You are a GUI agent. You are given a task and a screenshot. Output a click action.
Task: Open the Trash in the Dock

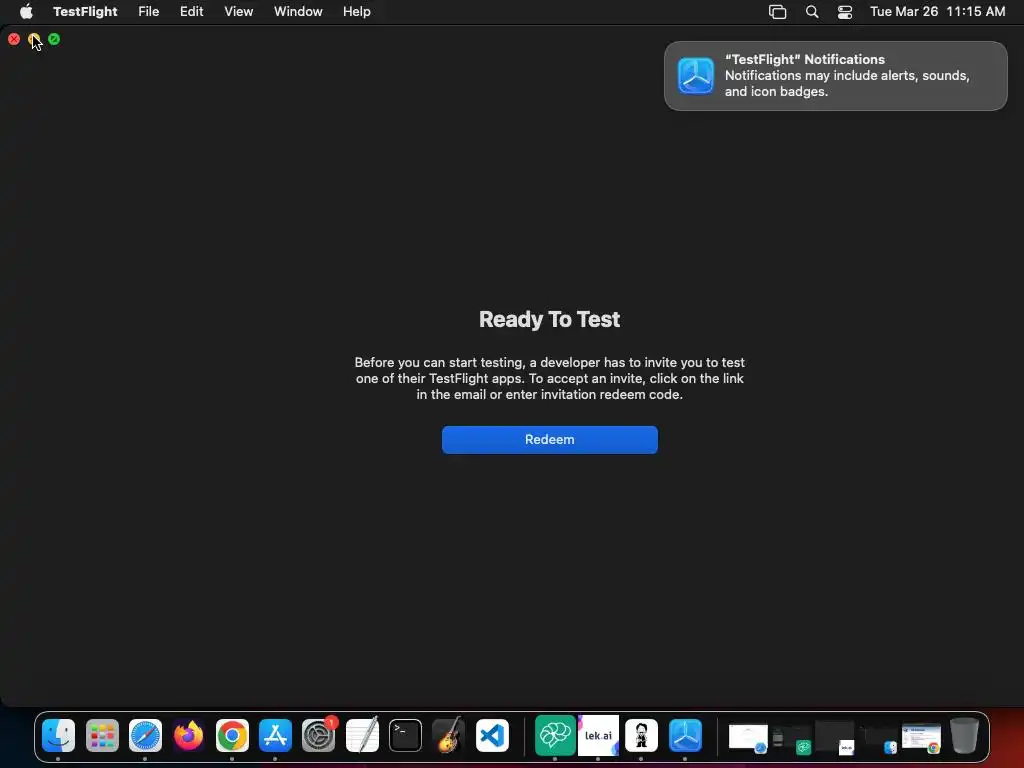coord(965,735)
